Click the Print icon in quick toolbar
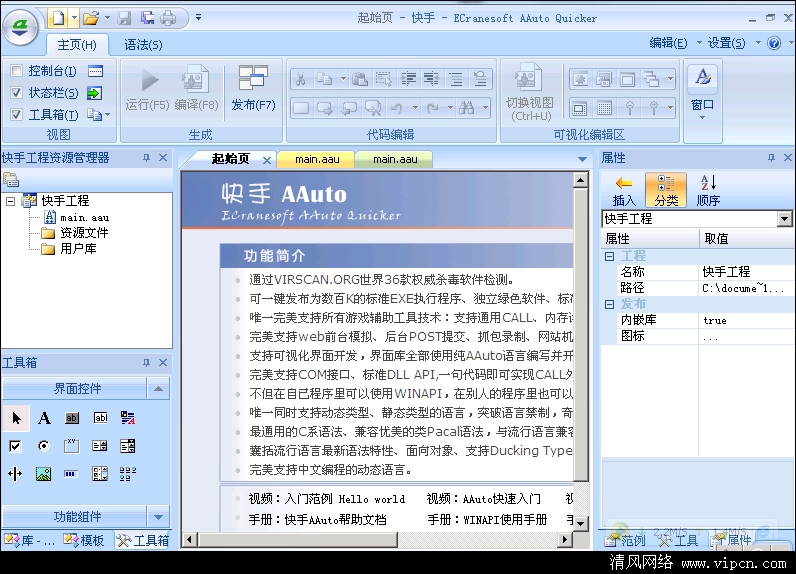Screen dimensions: 796x574 pos(169,19)
